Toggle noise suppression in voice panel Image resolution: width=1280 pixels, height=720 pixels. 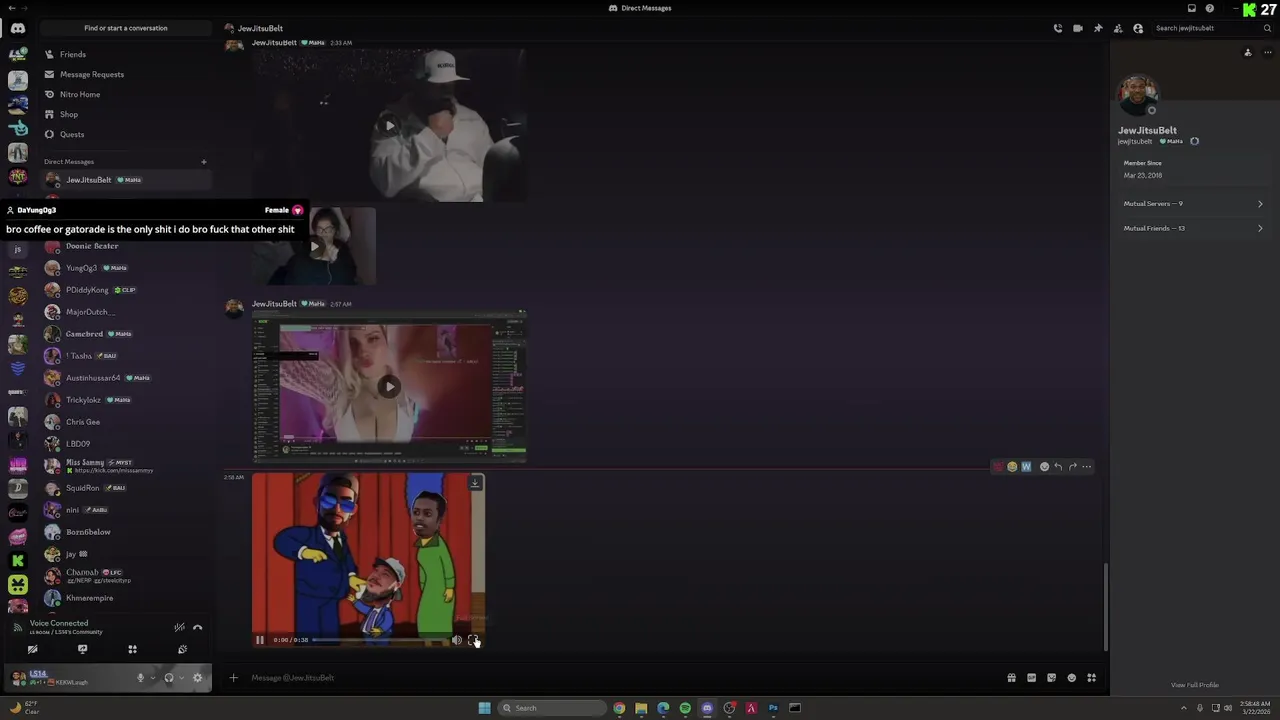pos(179,627)
